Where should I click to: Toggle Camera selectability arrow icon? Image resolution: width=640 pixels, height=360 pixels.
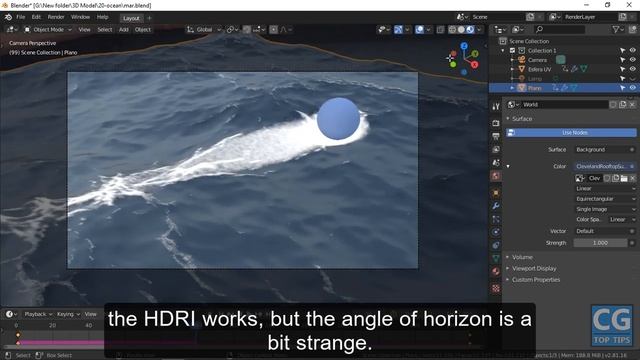pos(622,60)
